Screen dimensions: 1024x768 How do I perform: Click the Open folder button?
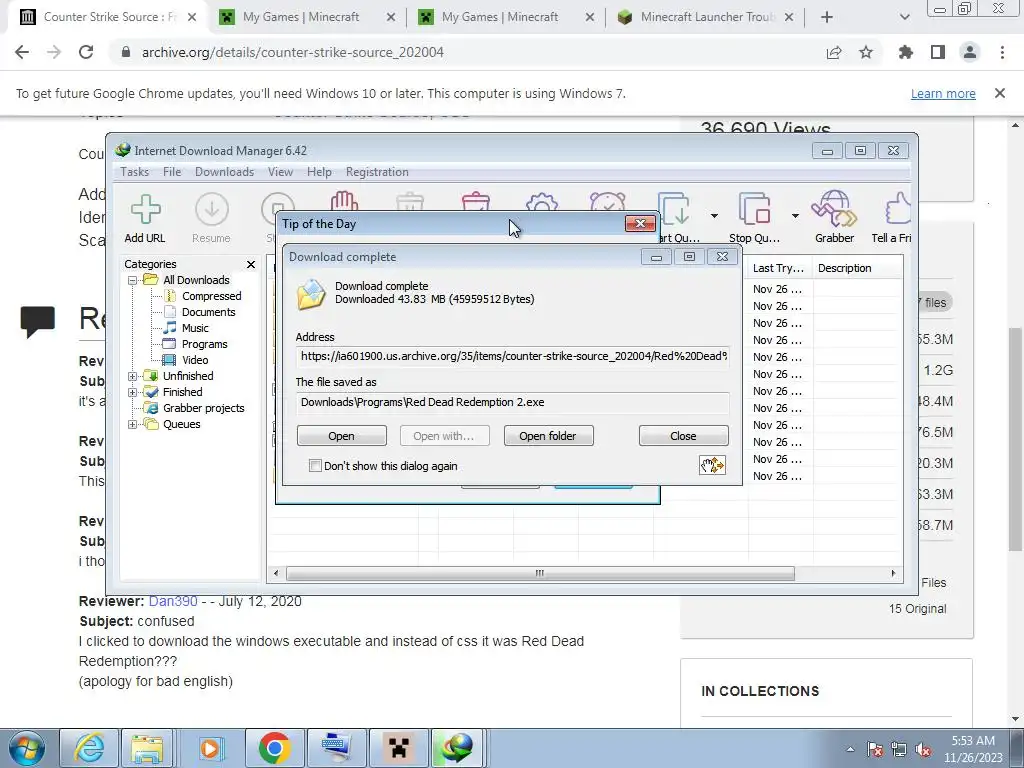pyautogui.click(x=548, y=436)
